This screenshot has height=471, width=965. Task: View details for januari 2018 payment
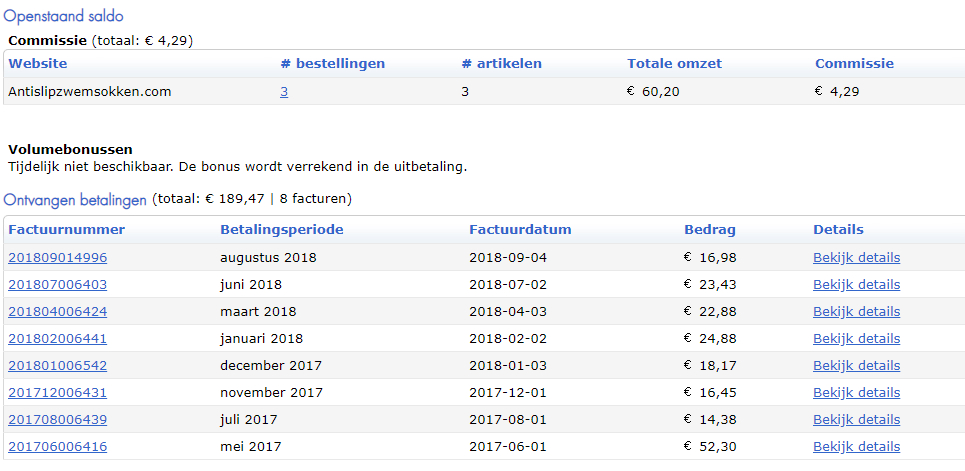click(856, 339)
